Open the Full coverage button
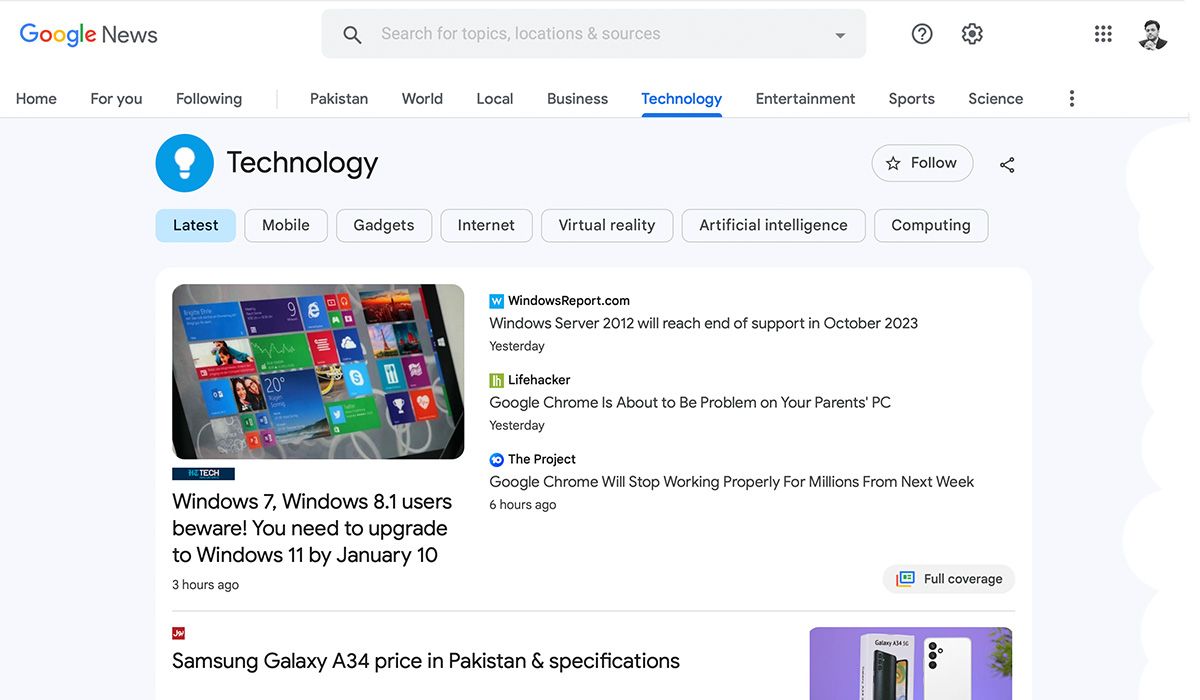This screenshot has height=700, width=1200. [949, 579]
